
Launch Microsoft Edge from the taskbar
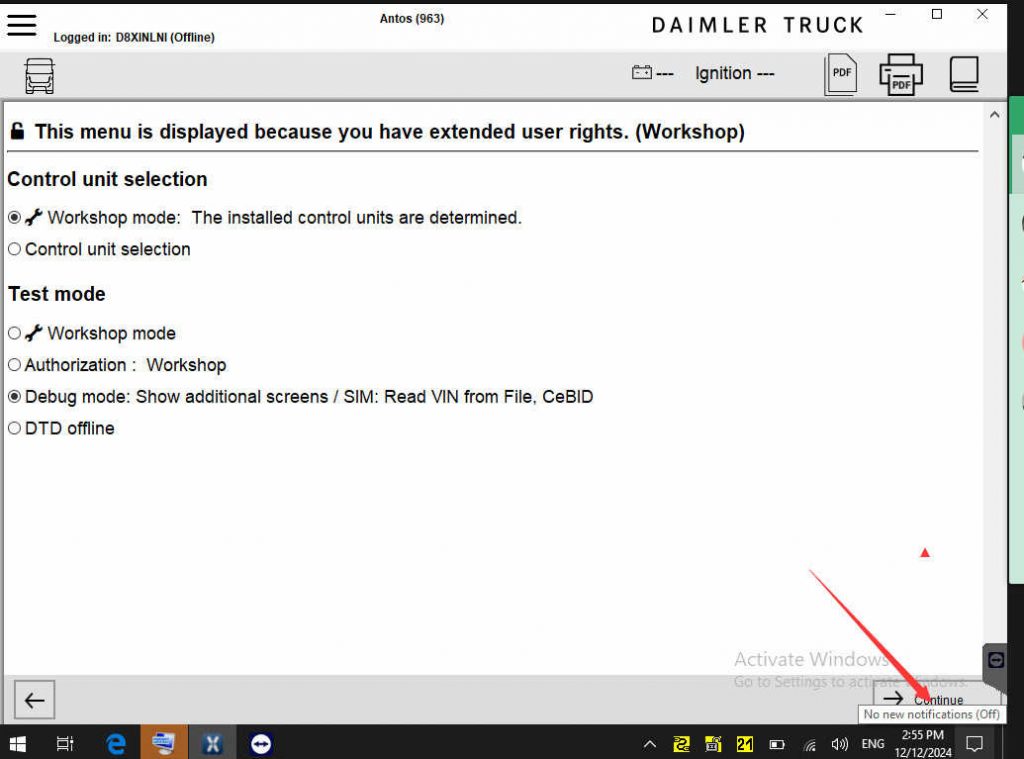pyautogui.click(x=116, y=743)
